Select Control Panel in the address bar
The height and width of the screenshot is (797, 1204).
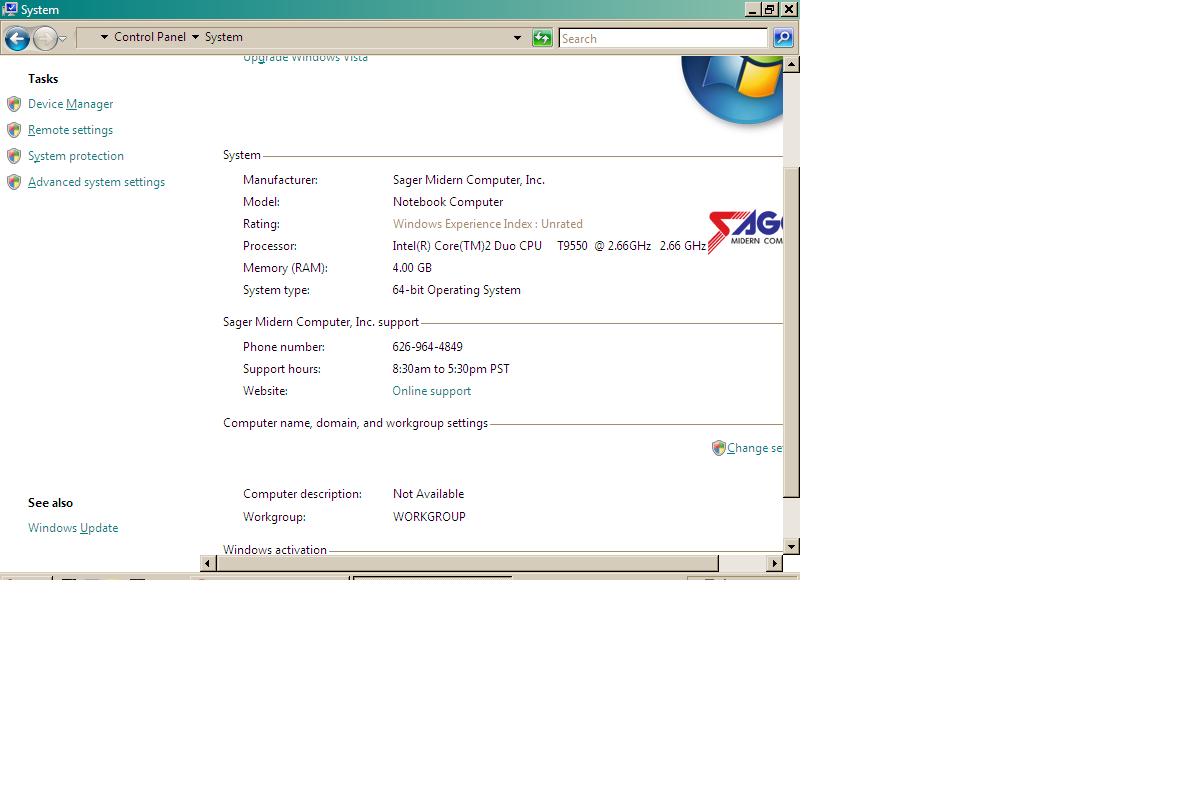coord(150,37)
